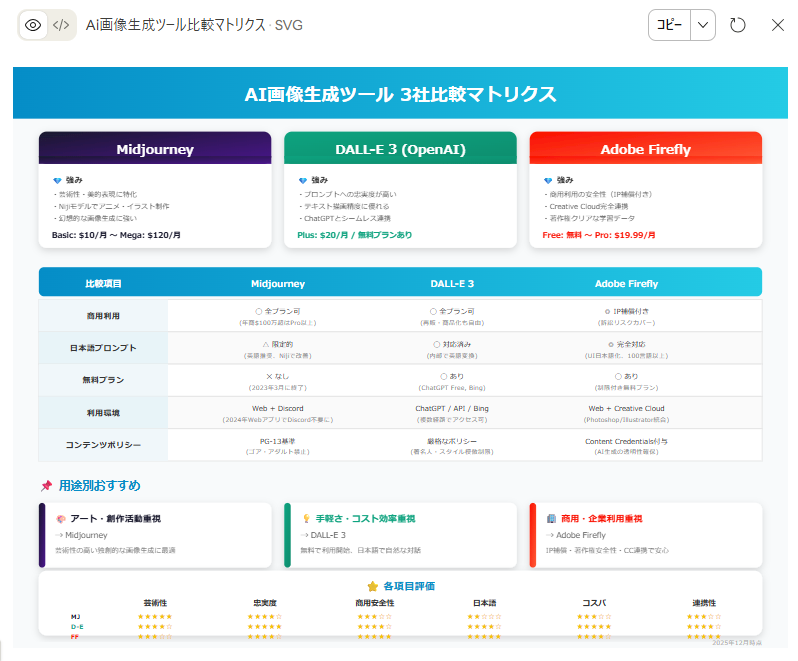This screenshot has height=661, width=798.
Task: Click the '△ 限定的' cell for Midjourney
Action: click(x=278, y=344)
